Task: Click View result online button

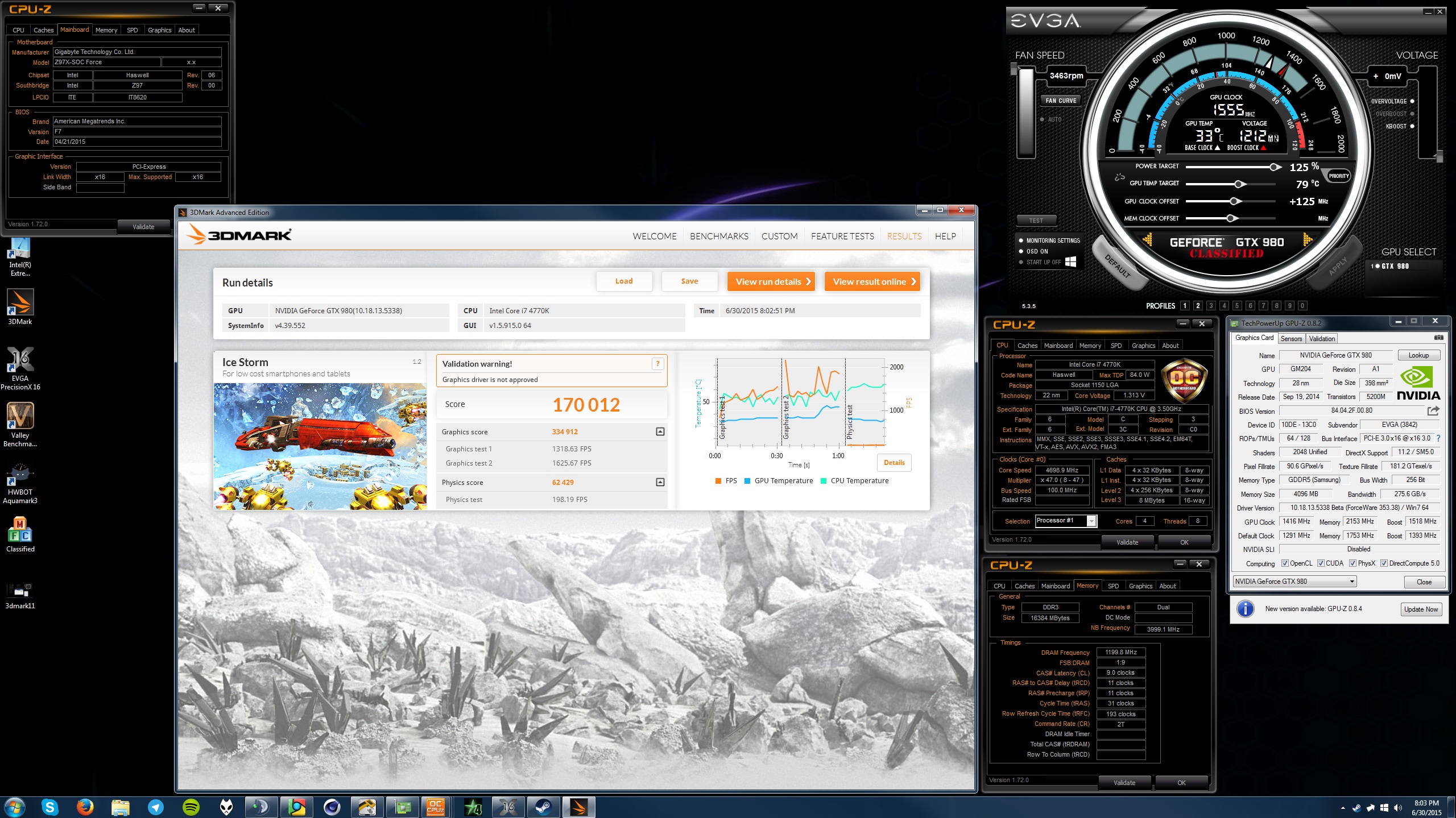Action: tap(872, 281)
